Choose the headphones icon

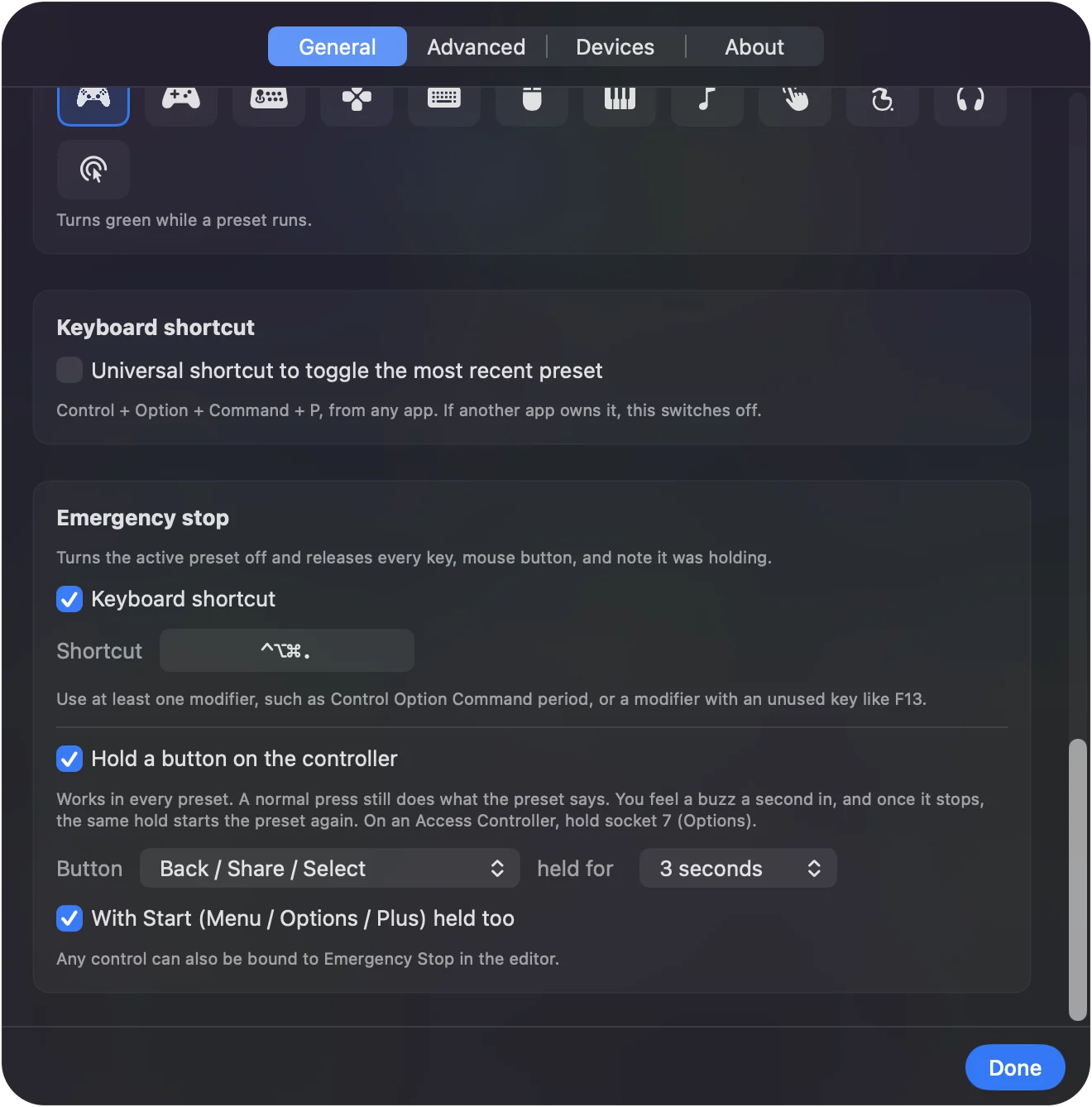click(970, 105)
